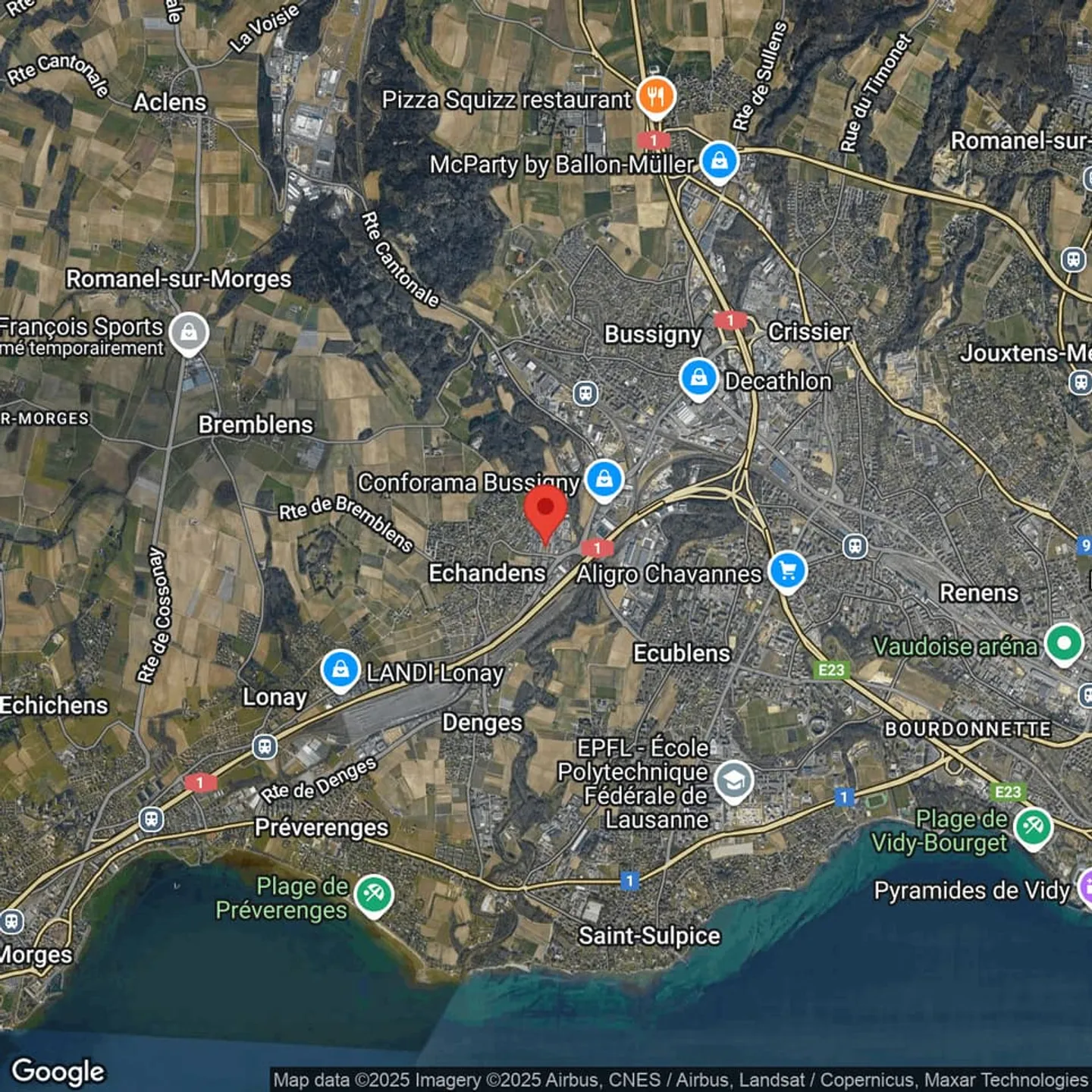Select the train station icon below Bussigny

585,394
